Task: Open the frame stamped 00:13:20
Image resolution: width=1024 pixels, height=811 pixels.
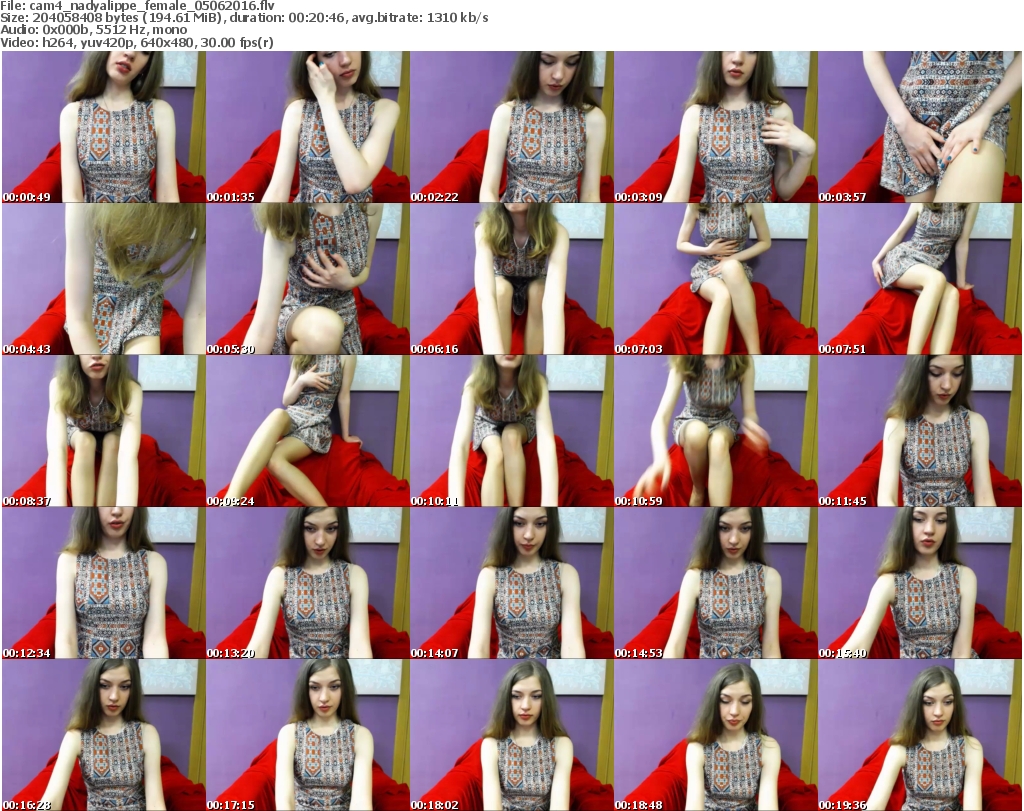Action: [x=308, y=583]
